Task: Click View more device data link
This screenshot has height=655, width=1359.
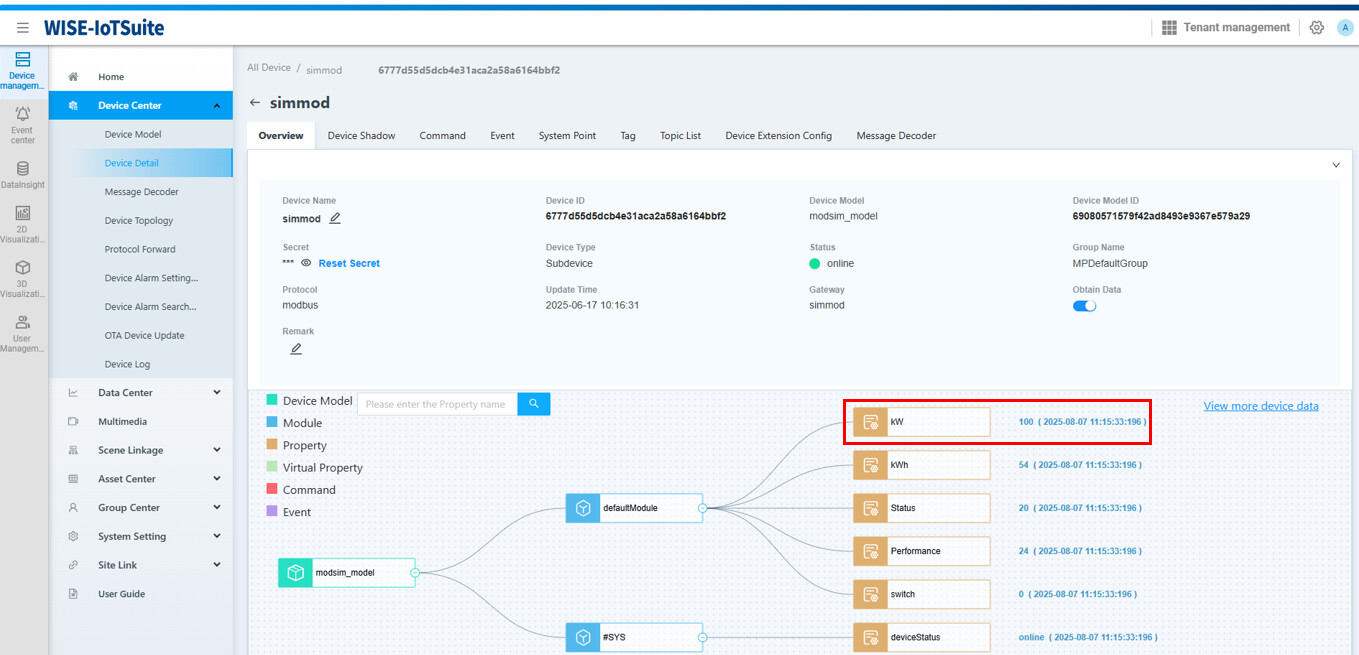Action: coord(1260,406)
